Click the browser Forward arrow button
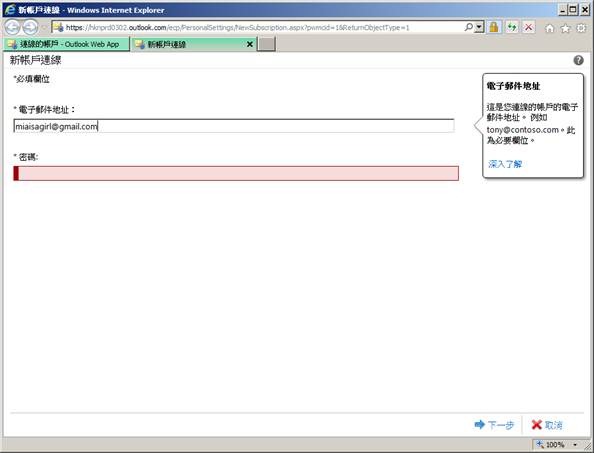Viewport: 594px width, 453px height. pyautogui.click(x=30, y=27)
